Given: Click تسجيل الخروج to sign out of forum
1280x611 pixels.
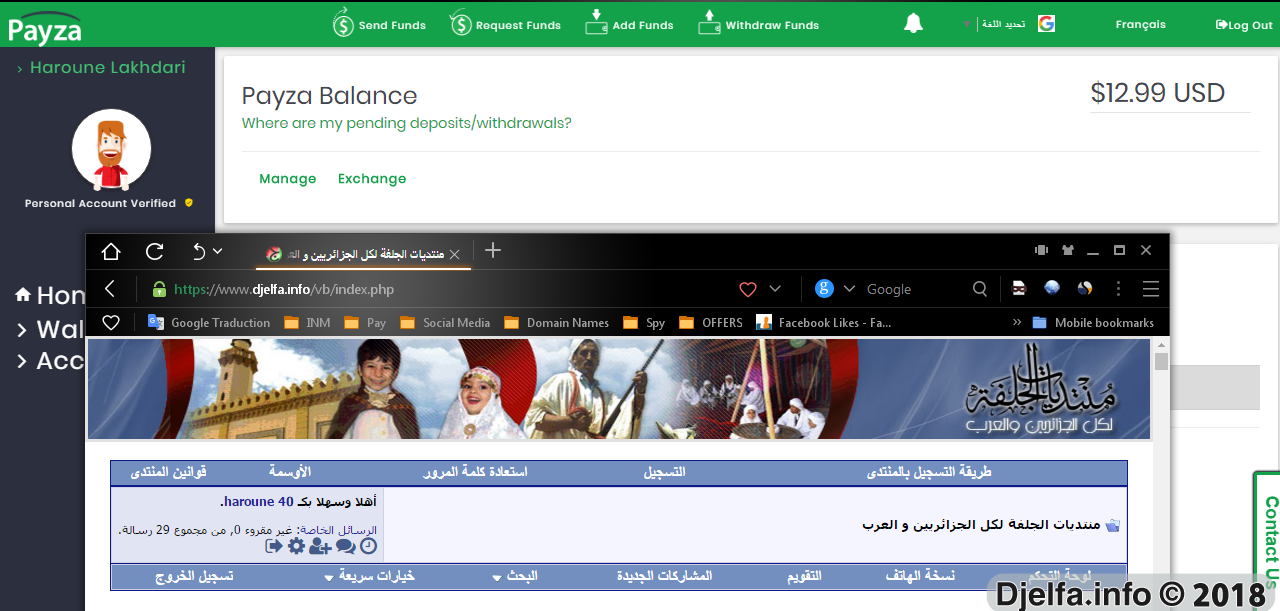Looking at the screenshot, I should 194,576.
